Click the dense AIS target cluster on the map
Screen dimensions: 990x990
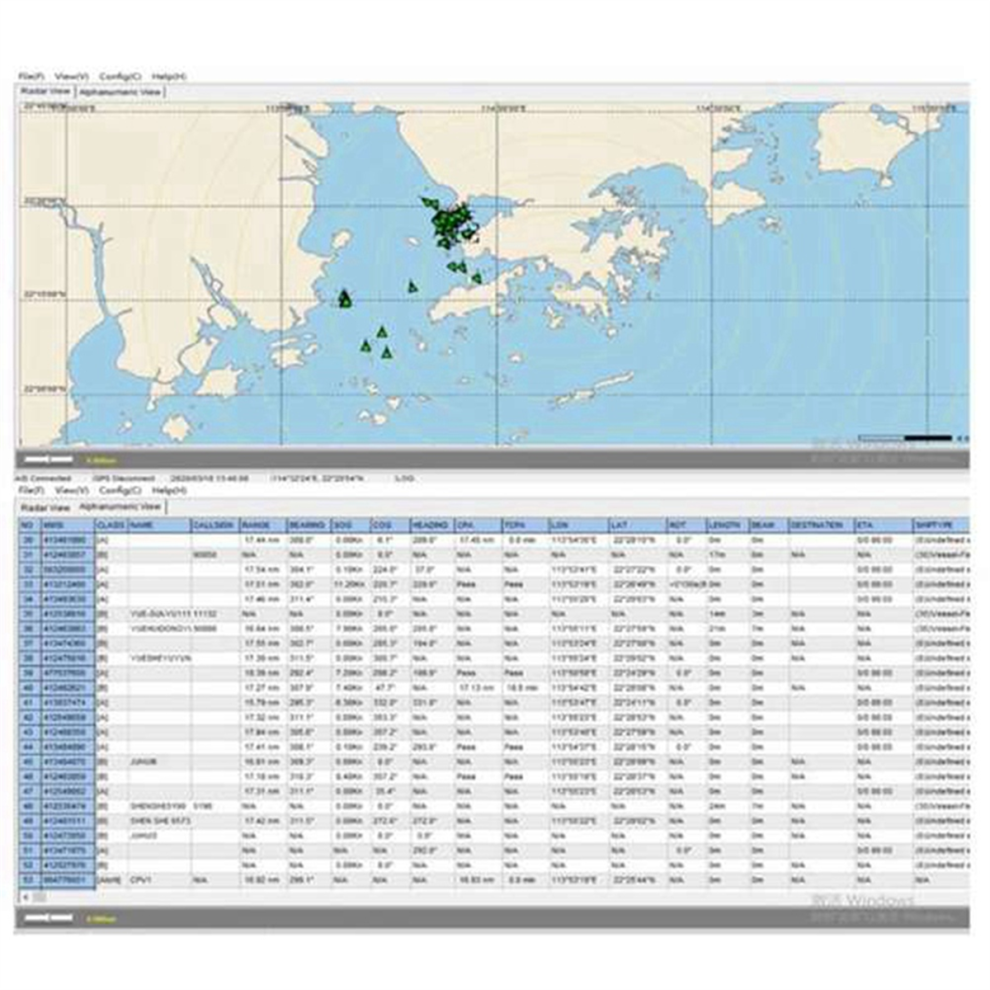click(x=452, y=225)
